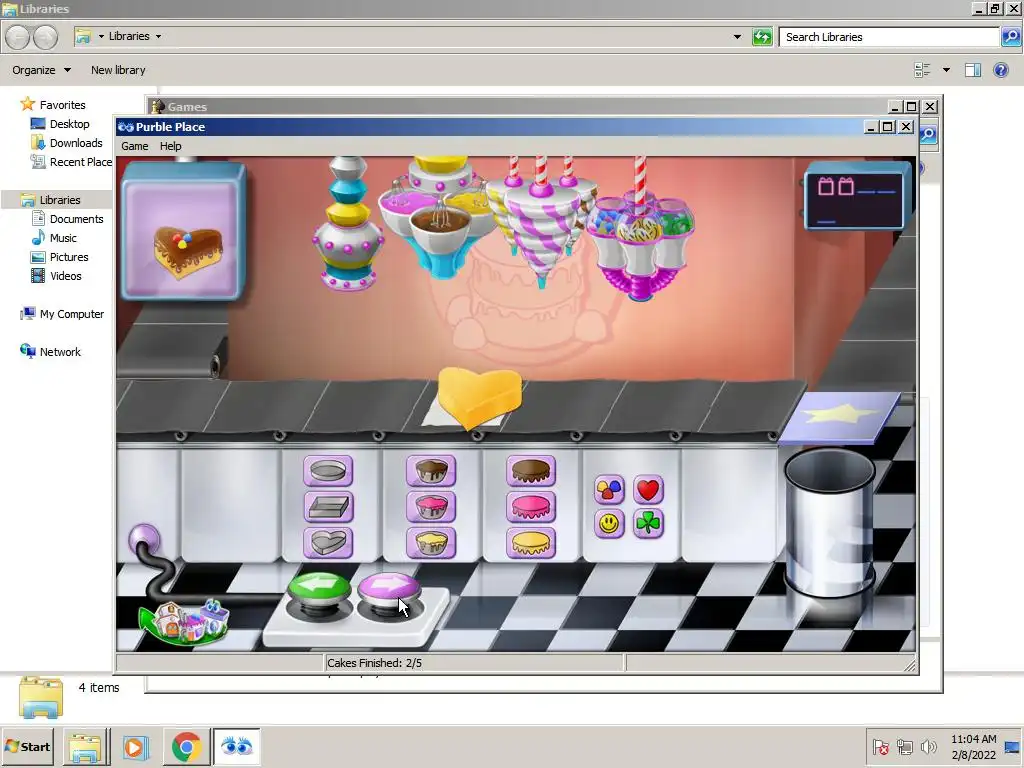Go forward with the Libraries forward arrow
The image size is (1024, 768).
45,37
